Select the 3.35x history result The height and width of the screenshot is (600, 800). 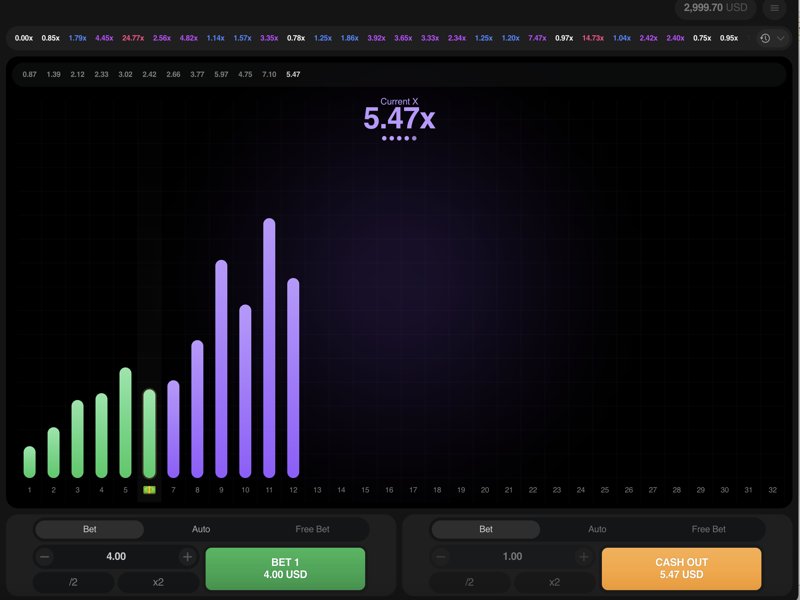point(269,38)
